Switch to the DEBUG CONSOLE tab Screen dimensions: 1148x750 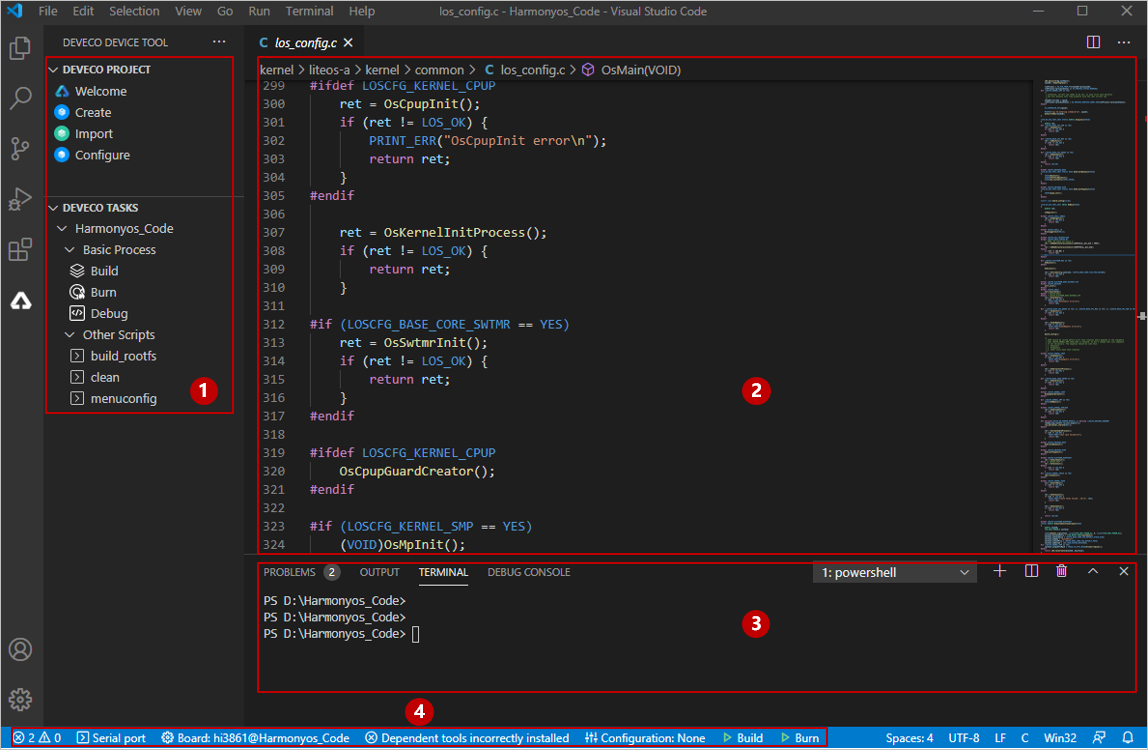(528, 572)
